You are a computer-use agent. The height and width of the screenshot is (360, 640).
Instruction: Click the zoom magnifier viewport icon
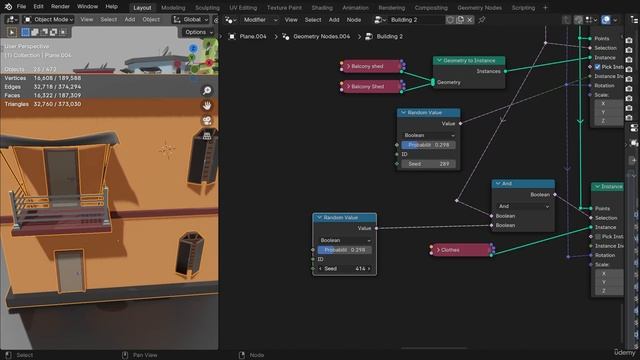(x=207, y=91)
